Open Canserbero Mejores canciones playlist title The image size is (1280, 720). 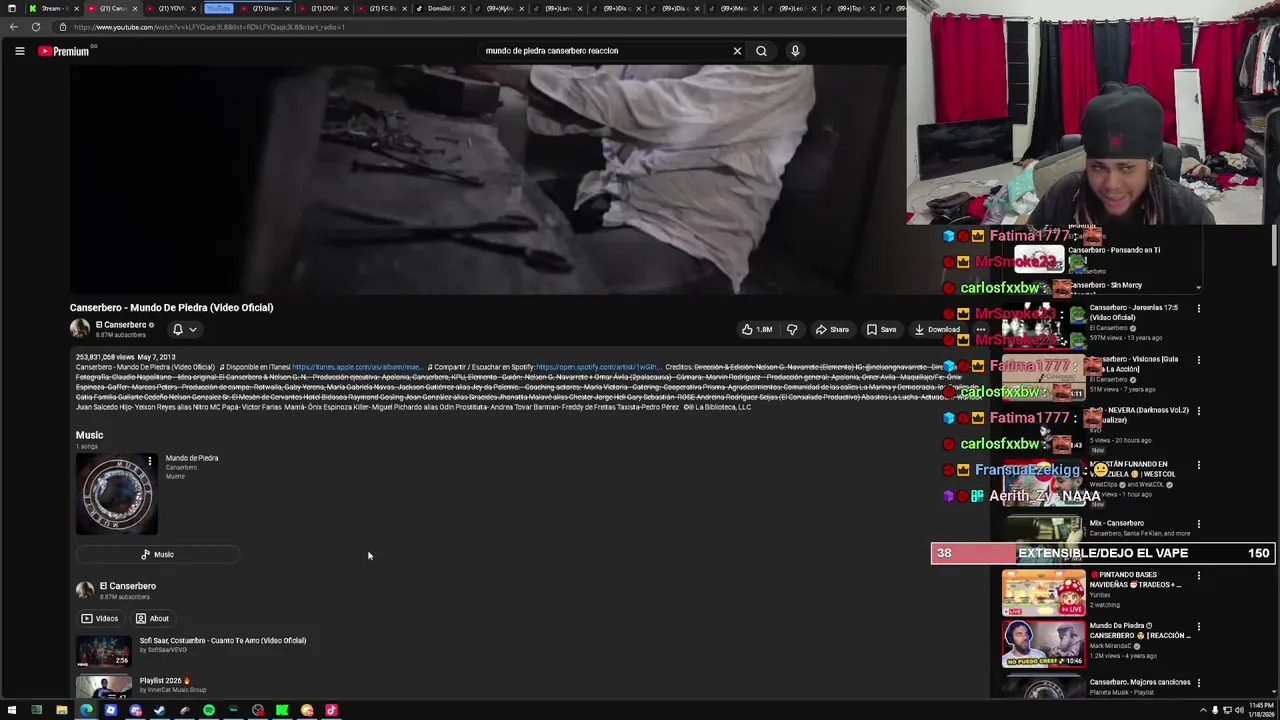(1140, 682)
